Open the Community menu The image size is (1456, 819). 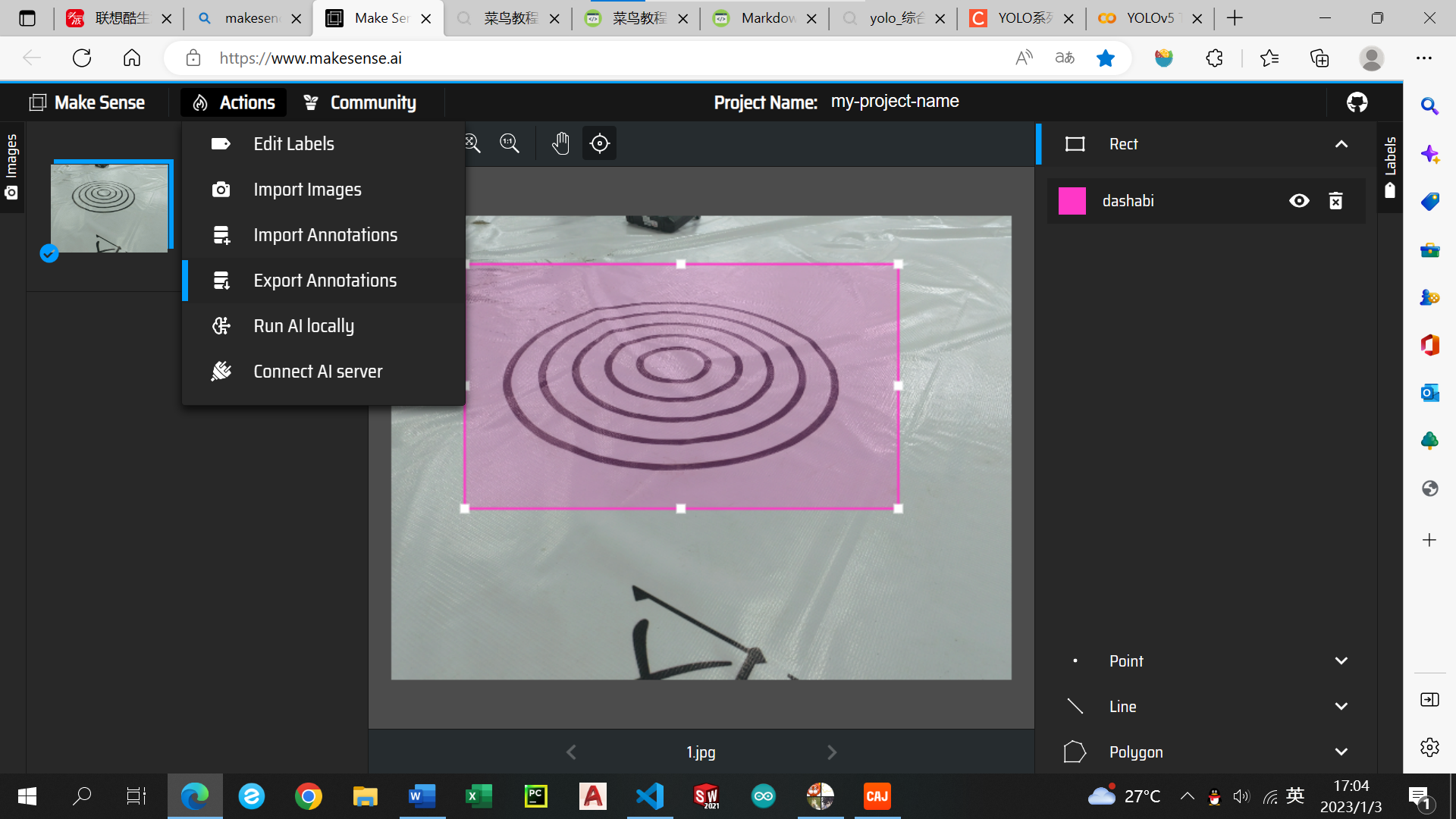[x=360, y=102]
